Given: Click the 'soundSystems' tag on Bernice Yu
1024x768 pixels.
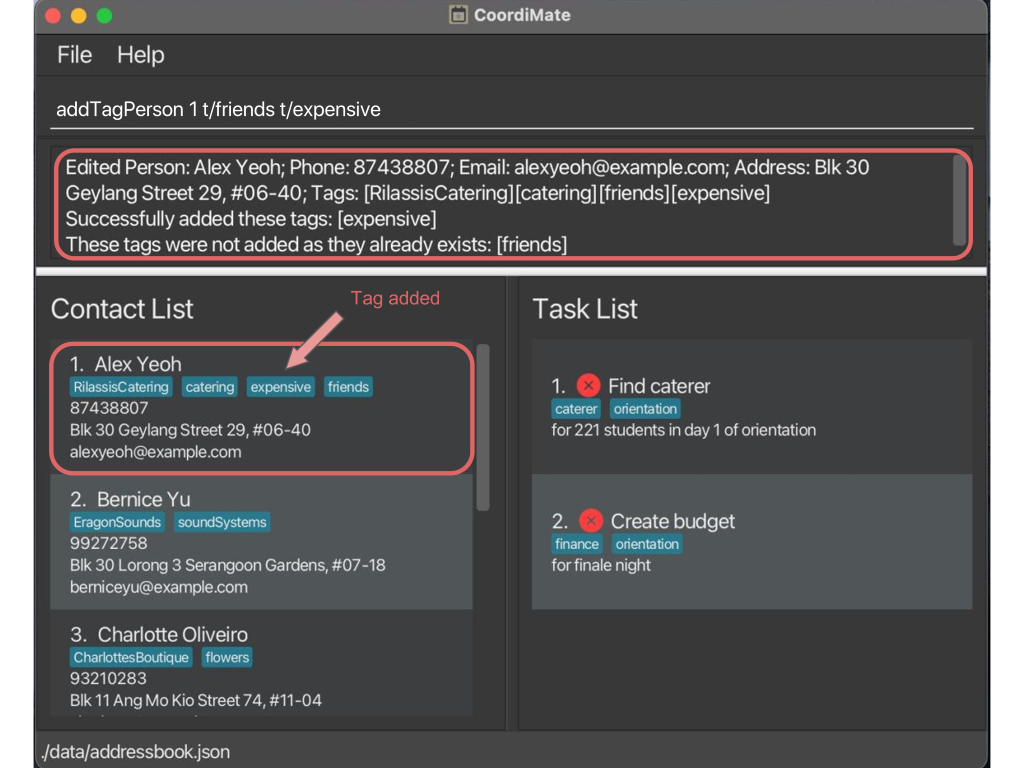Looking at the screenshot, I should 222,522.
